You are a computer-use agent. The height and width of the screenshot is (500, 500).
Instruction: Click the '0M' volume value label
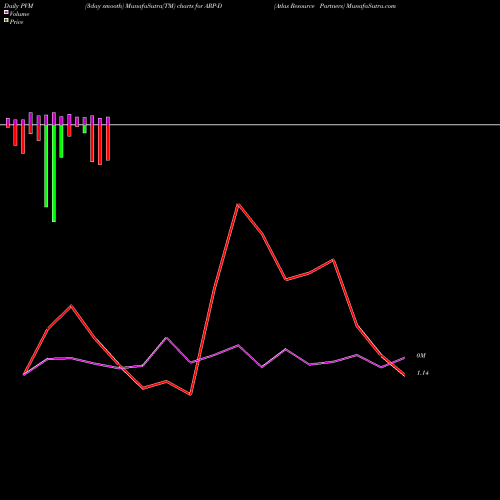point(421,356)
